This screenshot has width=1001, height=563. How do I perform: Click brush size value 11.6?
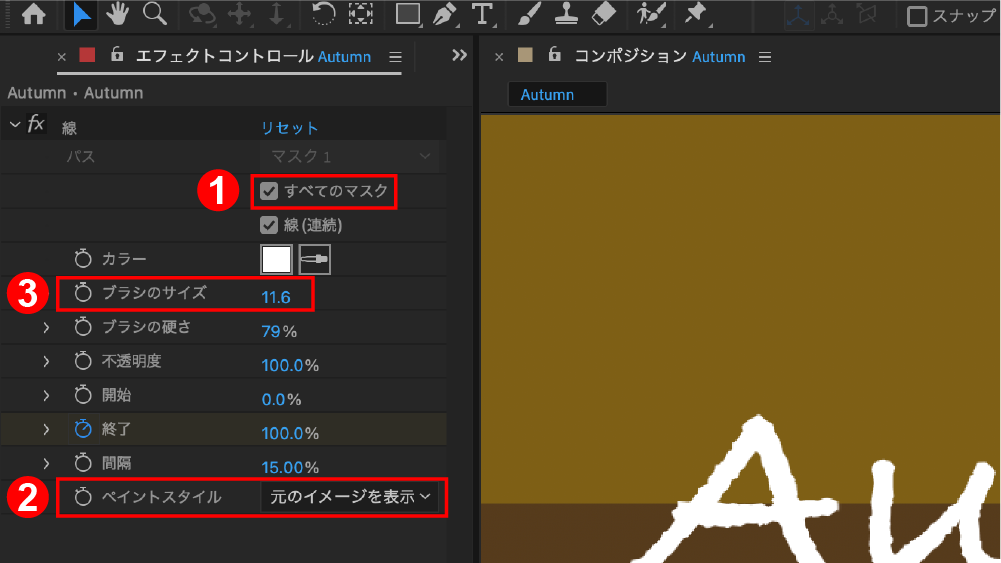tap(276, 297)
